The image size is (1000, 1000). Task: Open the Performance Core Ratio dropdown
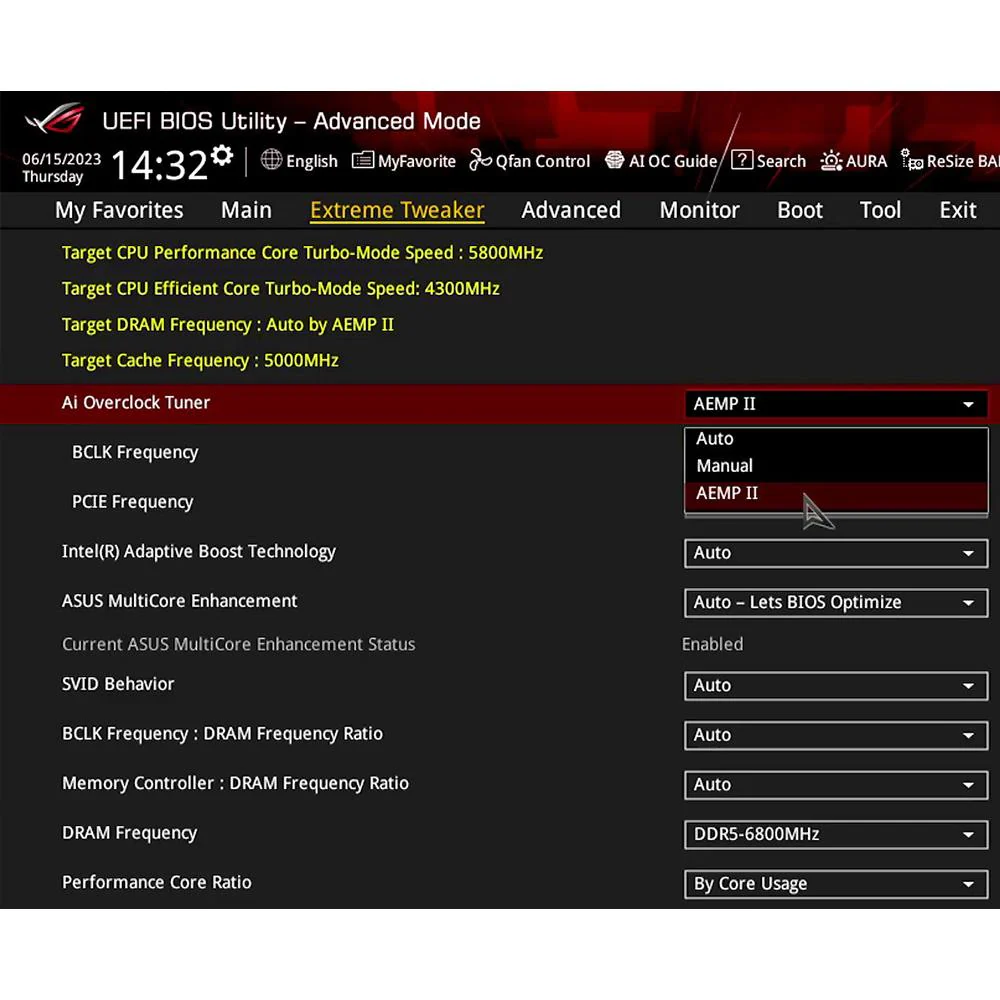(x=836, y=884)
